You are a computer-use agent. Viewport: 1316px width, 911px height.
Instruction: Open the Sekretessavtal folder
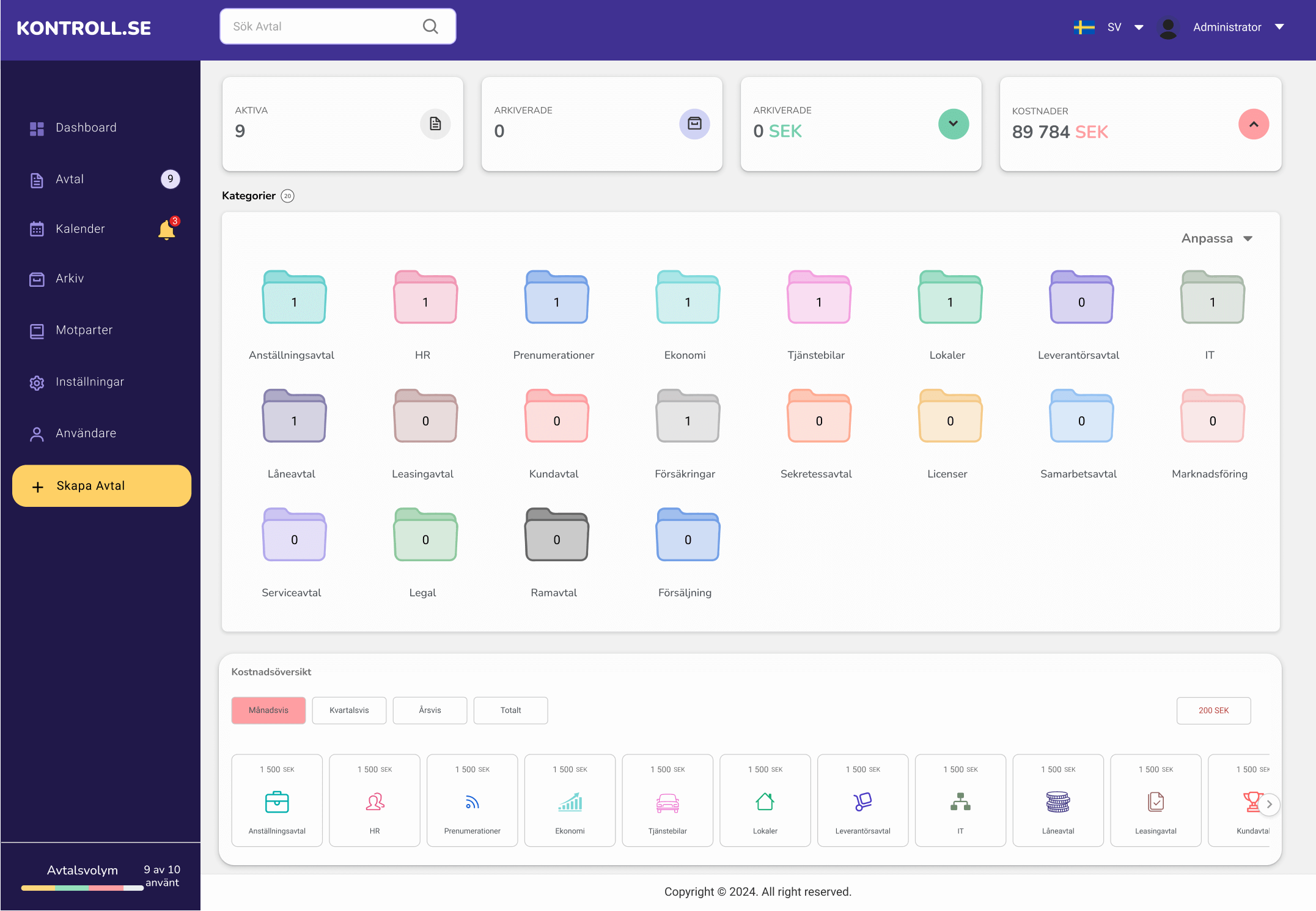pyautogui.click(x=819, y=416)
